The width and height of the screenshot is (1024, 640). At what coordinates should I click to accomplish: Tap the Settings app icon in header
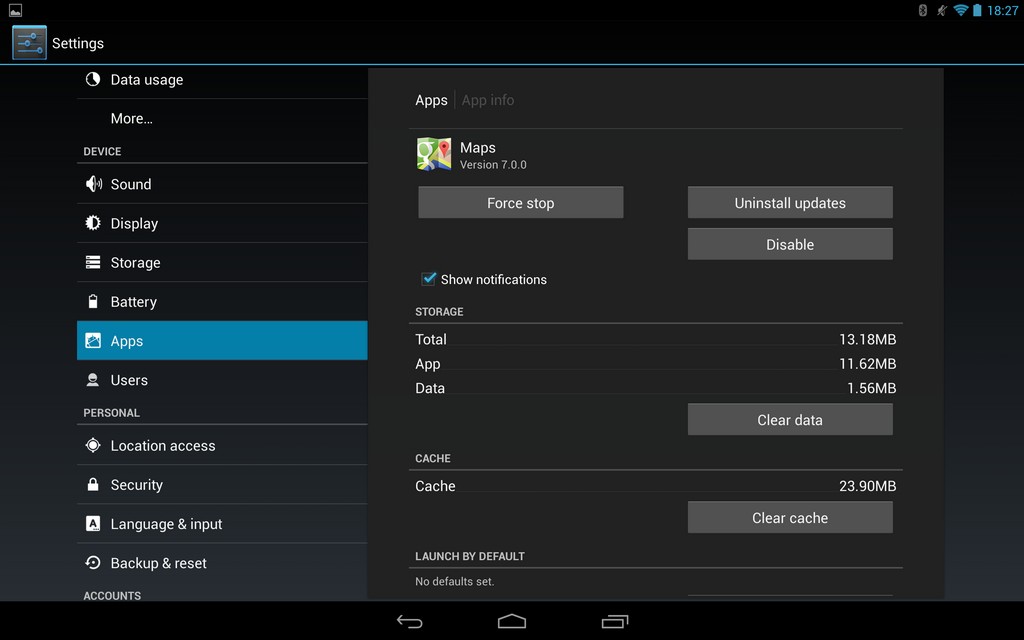[x=29, y=43]
